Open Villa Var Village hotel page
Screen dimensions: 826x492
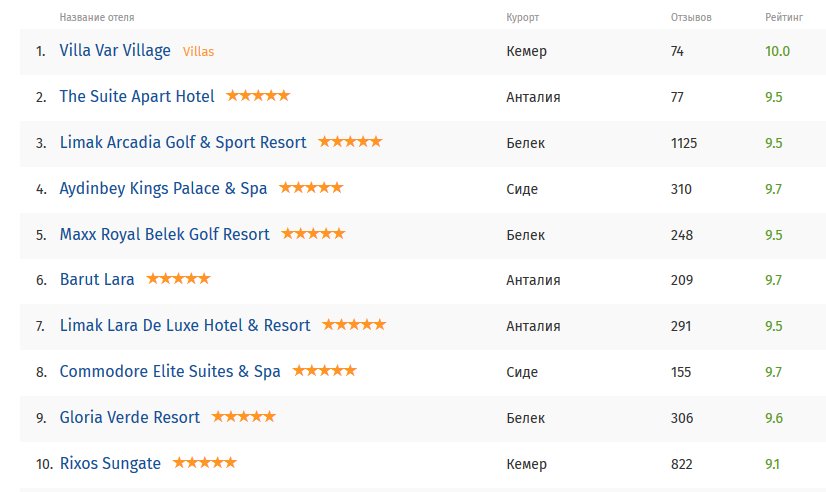click(x=115, y=51)
